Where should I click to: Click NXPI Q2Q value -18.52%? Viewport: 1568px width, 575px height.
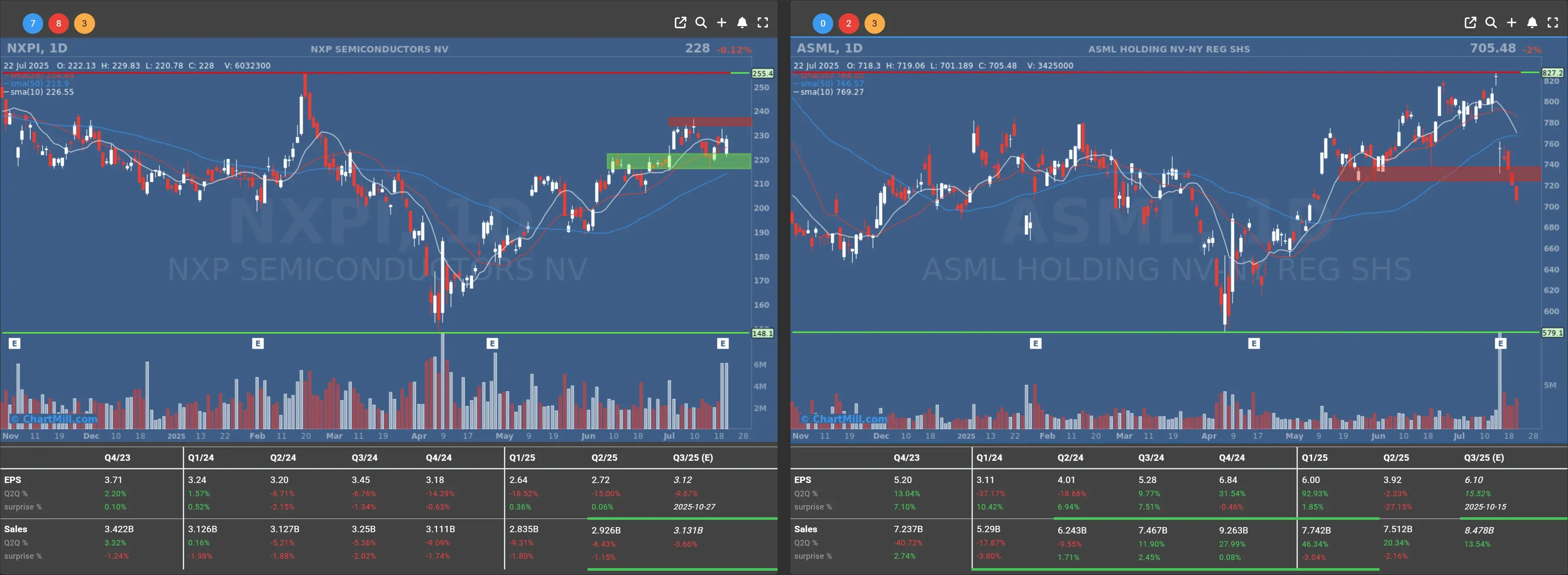(x=524, y=493)
